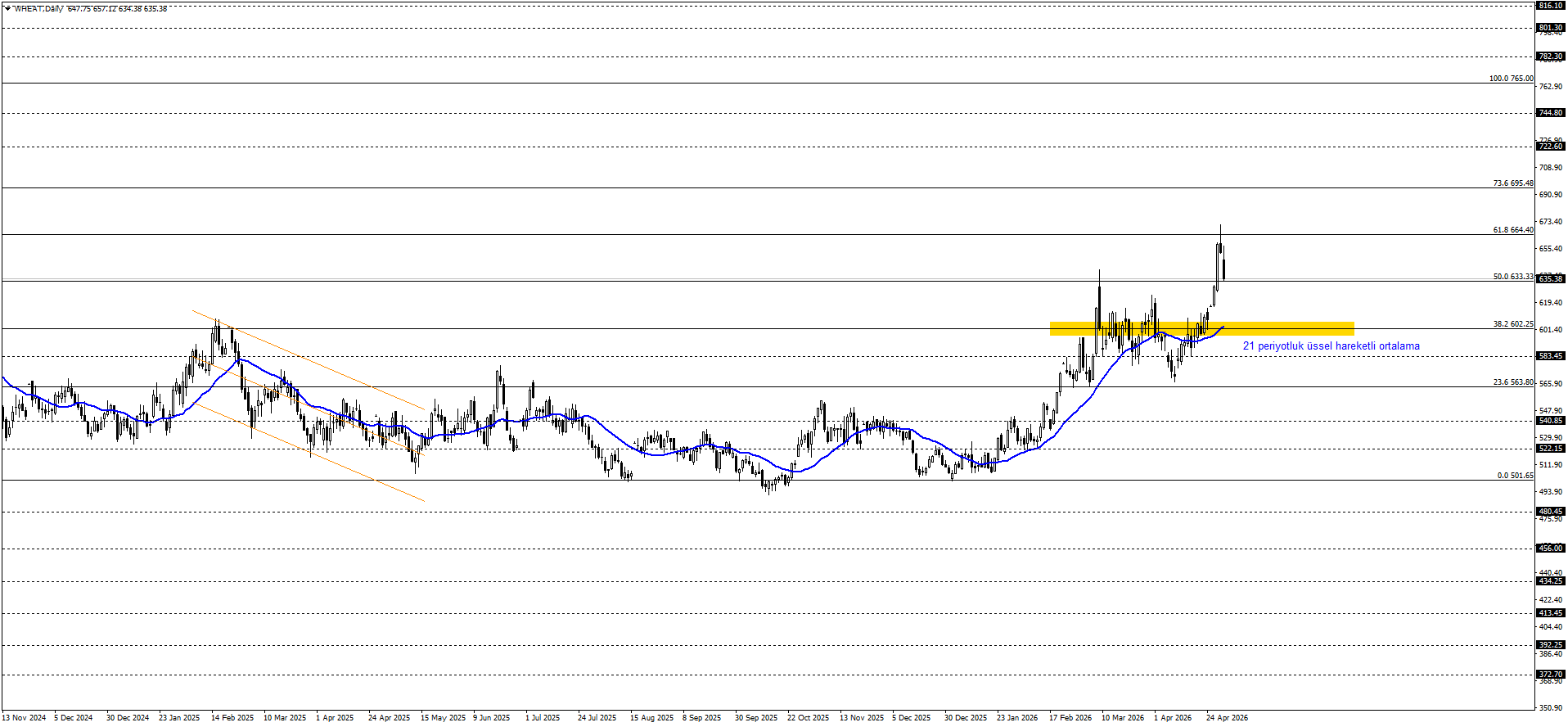Click the Fibonacci label '23.6 563.80'
The image size is (1568, 727).
[1513, 382]
